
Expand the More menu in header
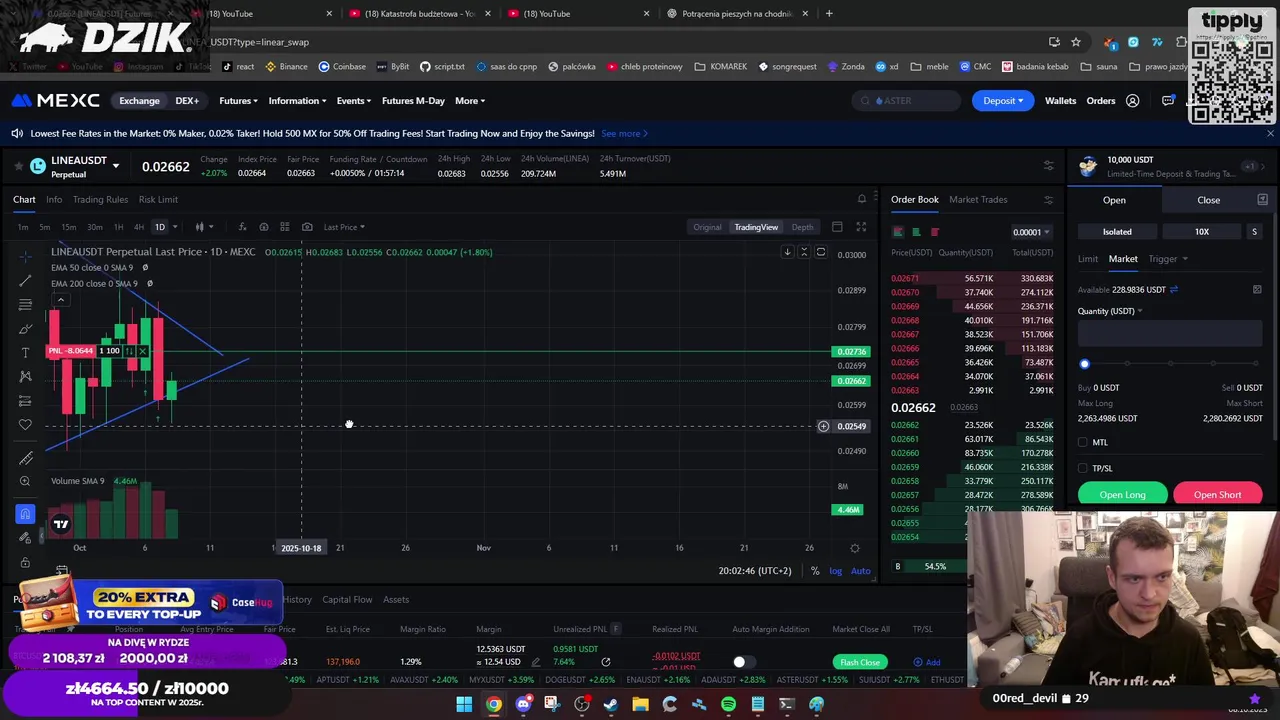coord(470,101)
